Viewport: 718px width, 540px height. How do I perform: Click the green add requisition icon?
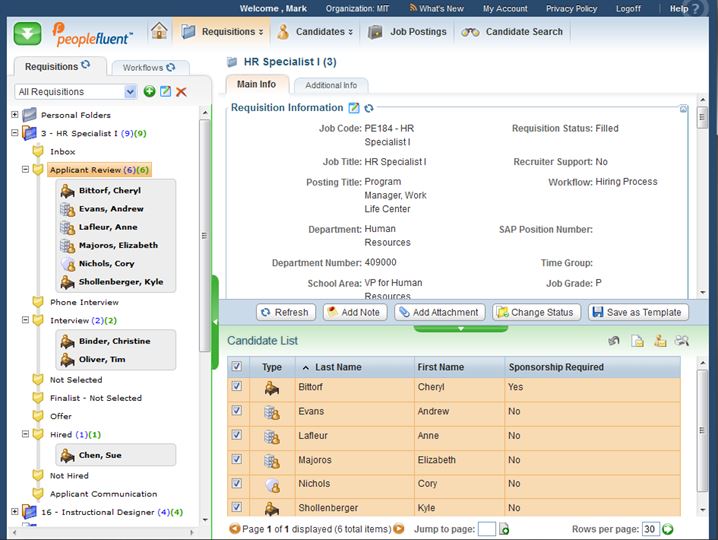click(149, 92)
